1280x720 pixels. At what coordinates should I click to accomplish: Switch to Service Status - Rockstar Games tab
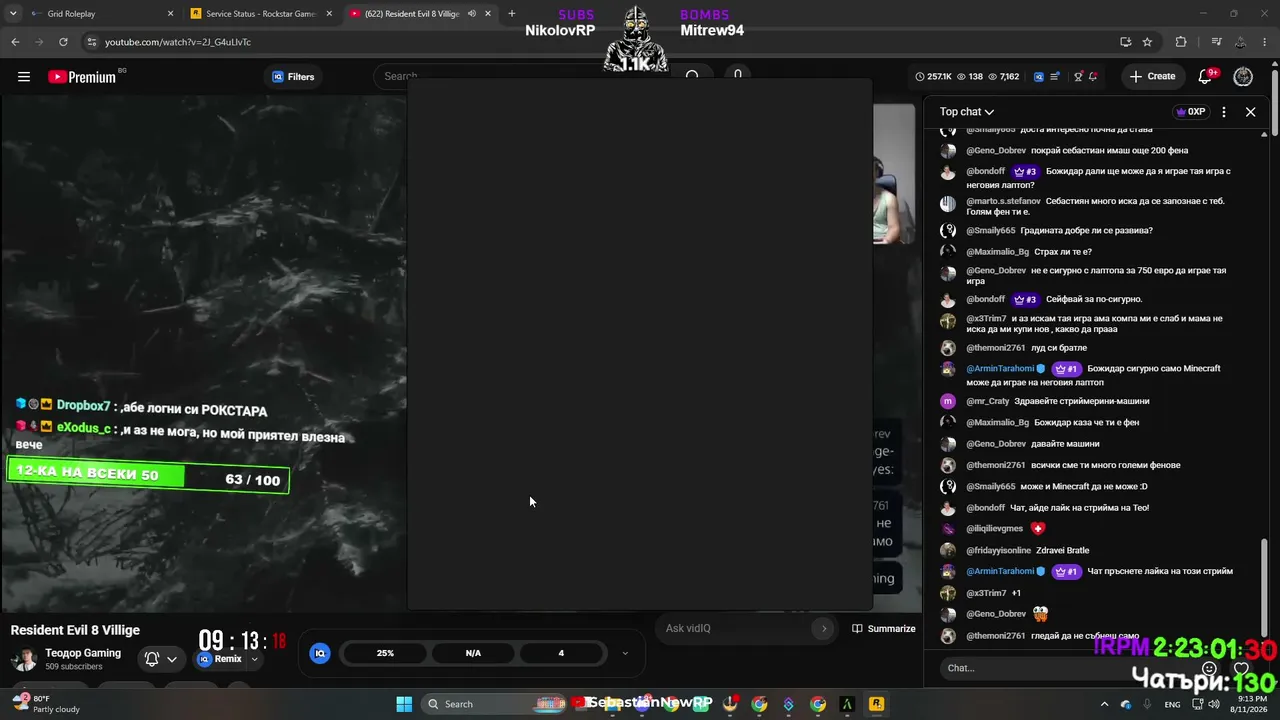(x=260, y=14)
